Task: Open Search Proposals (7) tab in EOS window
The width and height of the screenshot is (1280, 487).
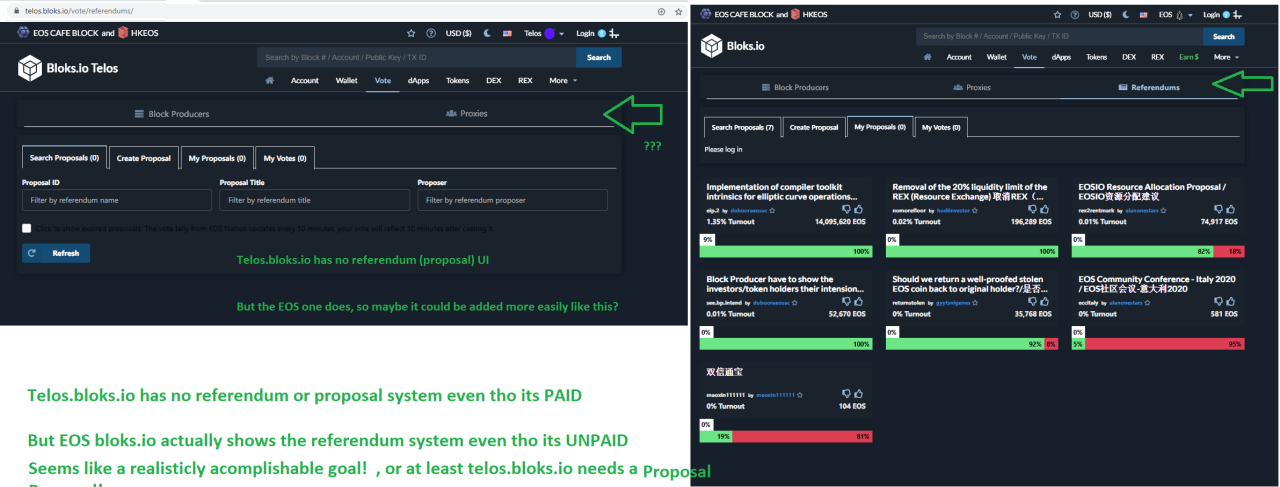Action: pos(742,127)
